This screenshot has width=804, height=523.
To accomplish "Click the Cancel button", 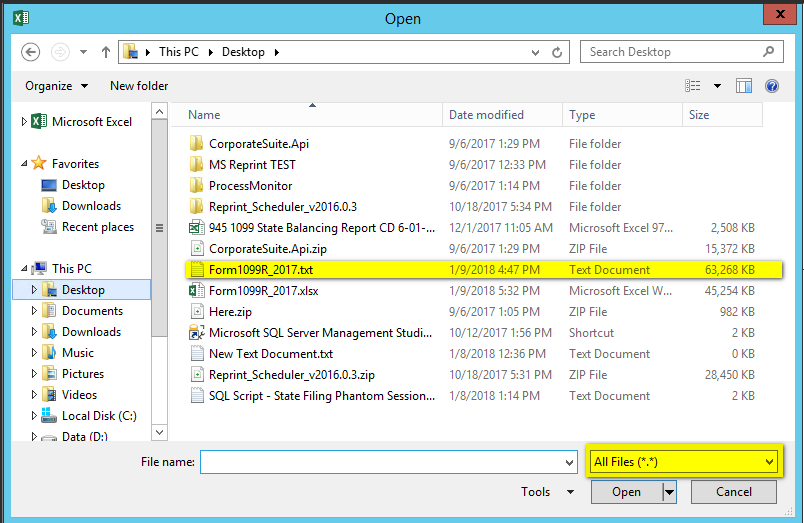I will click(x=734, y=492).
